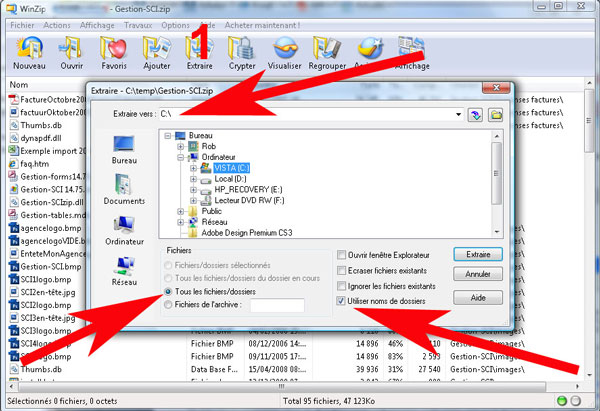This screenshot has width=600, height=411.
Task: Open the Favoris toolbar icon
Action: tap(114, 53)
